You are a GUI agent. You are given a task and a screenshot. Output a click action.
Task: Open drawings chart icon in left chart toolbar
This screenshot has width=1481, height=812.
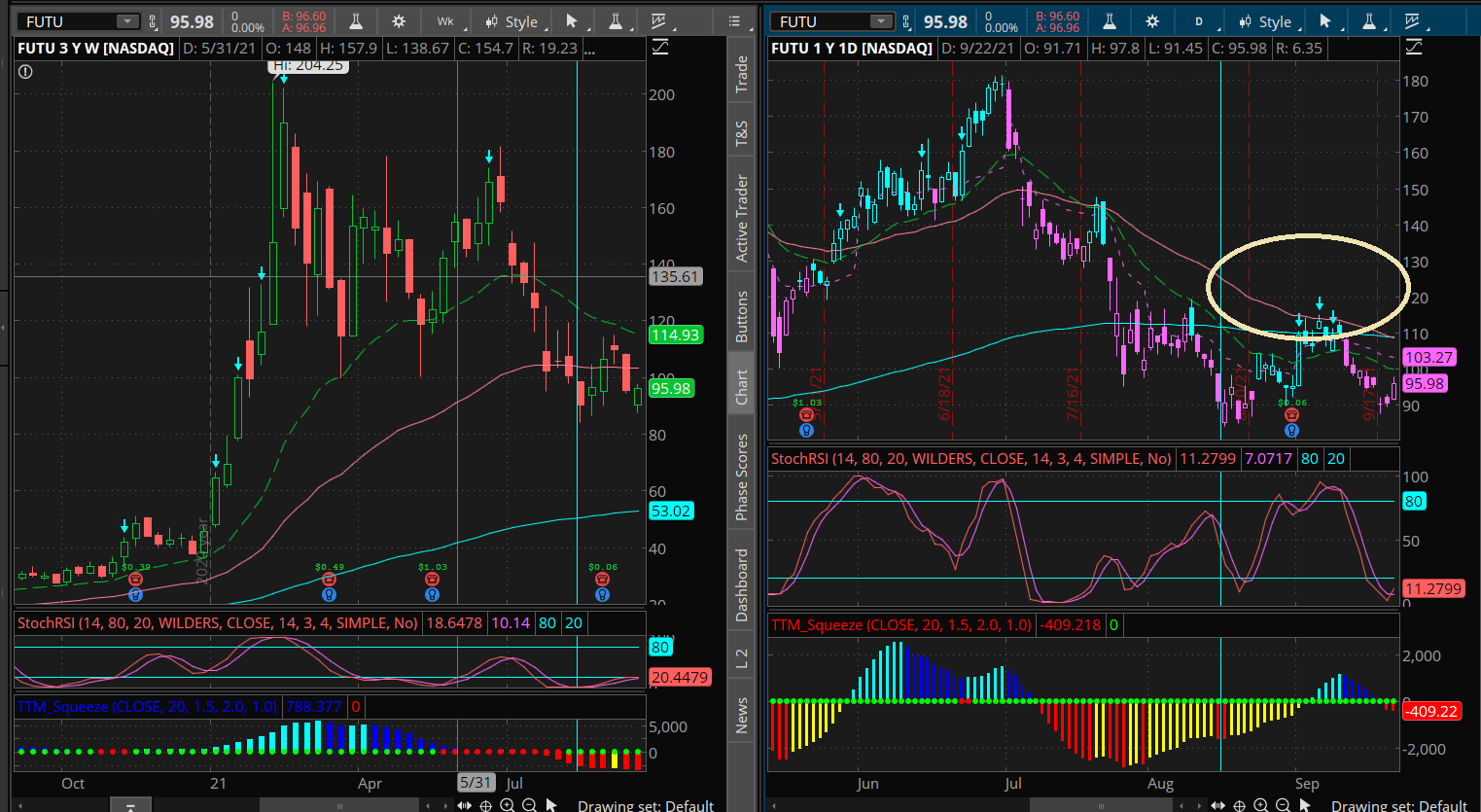(x=658, y=21)
